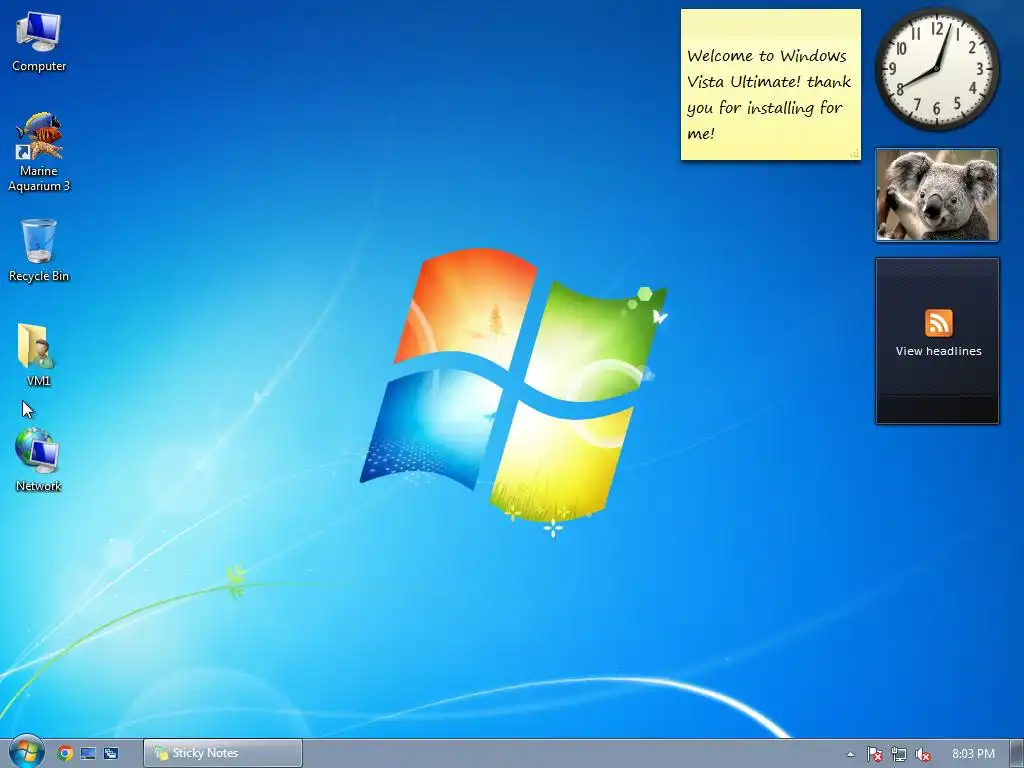Click the analog clock gadget
Viewport: 1024px width, 768px height.
pyautogui.click(x=936, y=69)
